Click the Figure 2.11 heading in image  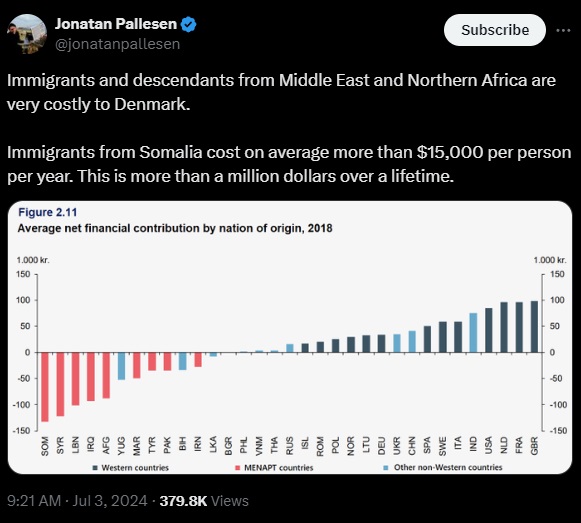48,212
